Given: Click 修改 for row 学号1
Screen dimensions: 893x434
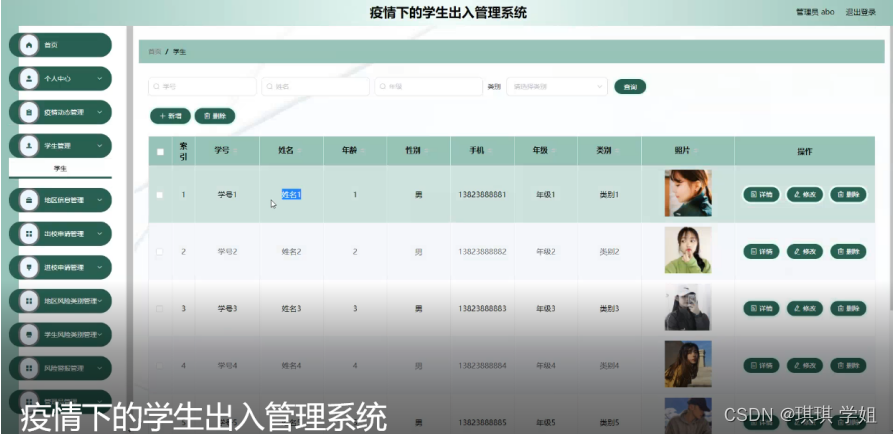Looking at the screenshot, I should coord(805,194).
